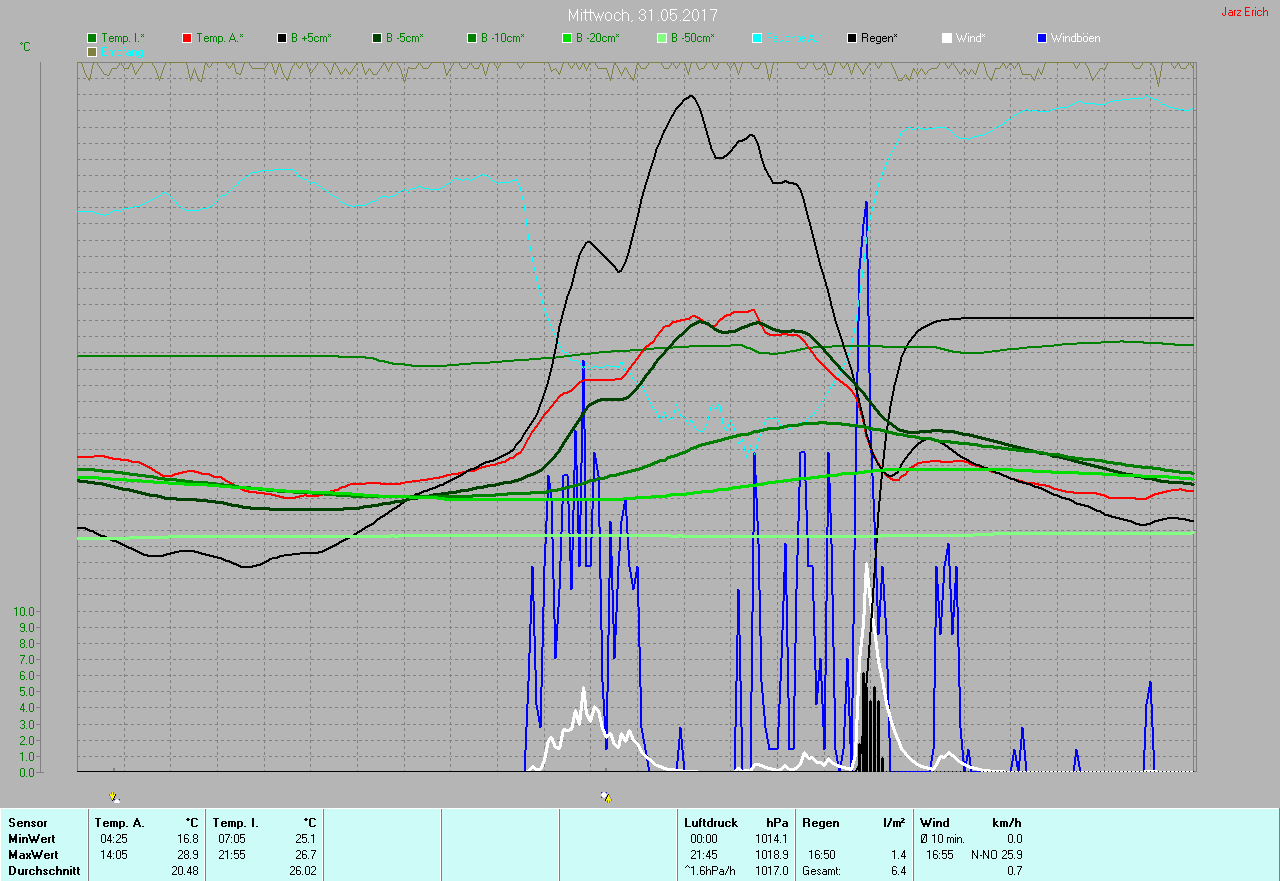
Task: Click the inside average value "26.02"
Action: point(302,871)
